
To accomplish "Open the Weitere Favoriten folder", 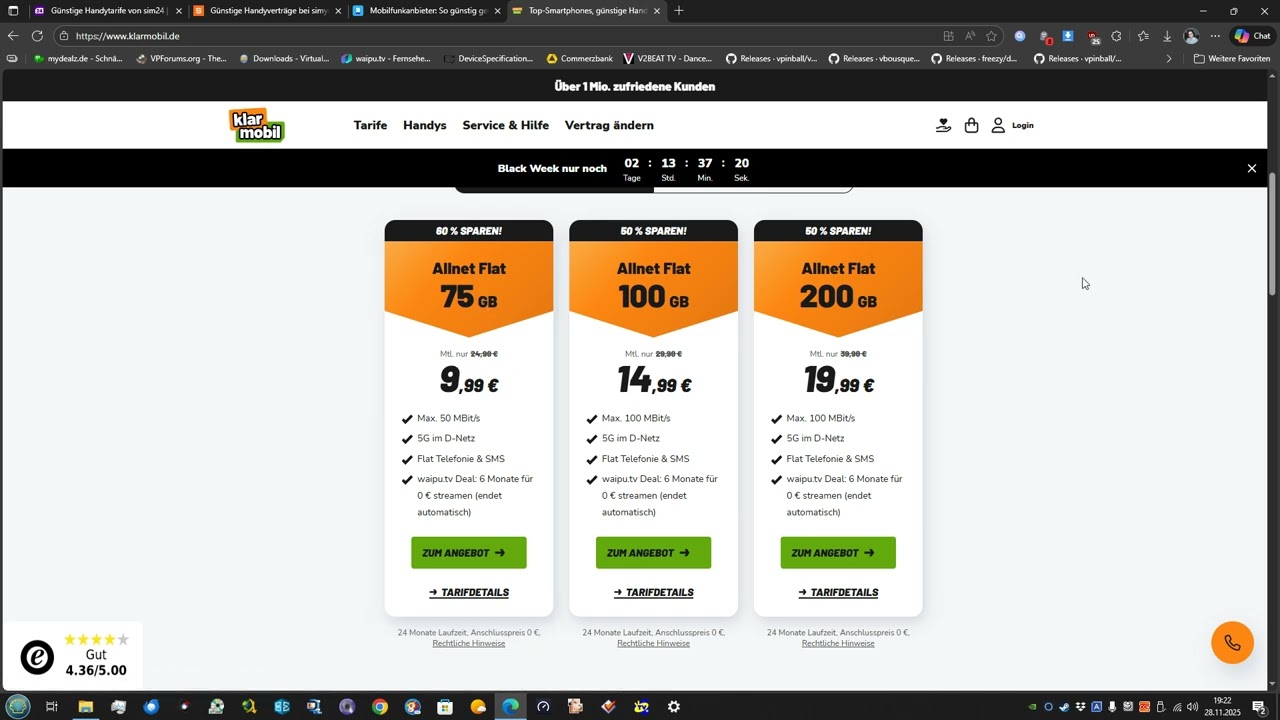I will click(x=1231, y=59).
